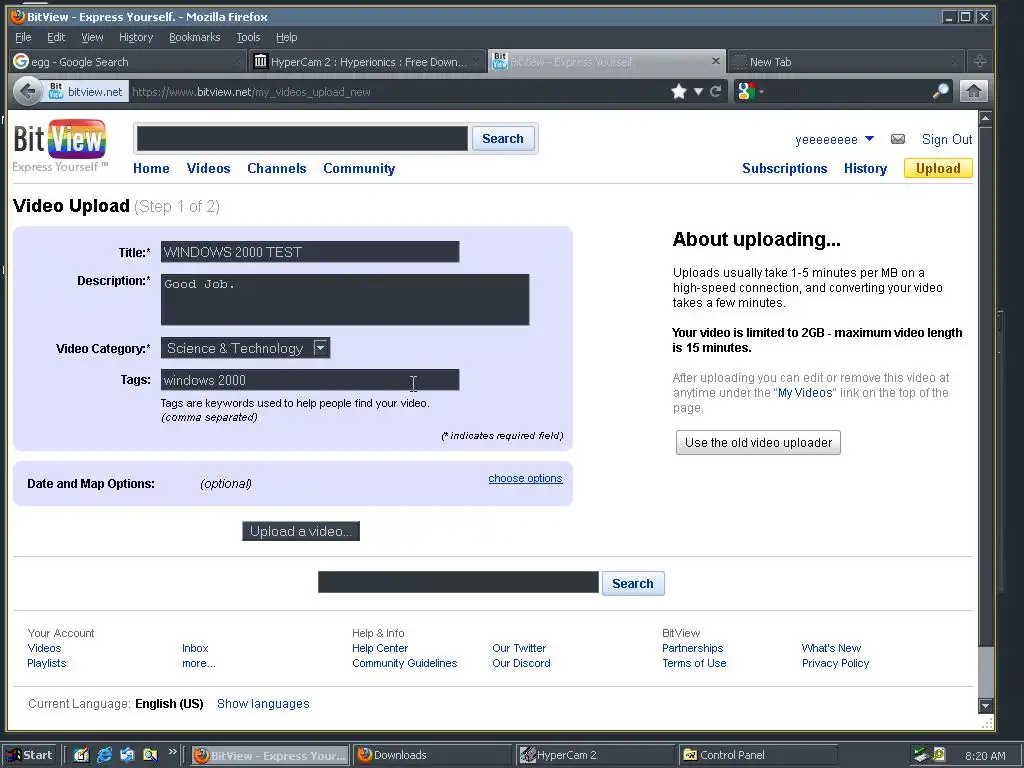
Task: Click the Outlook Express quick launch icon
Action: (127, 755)
